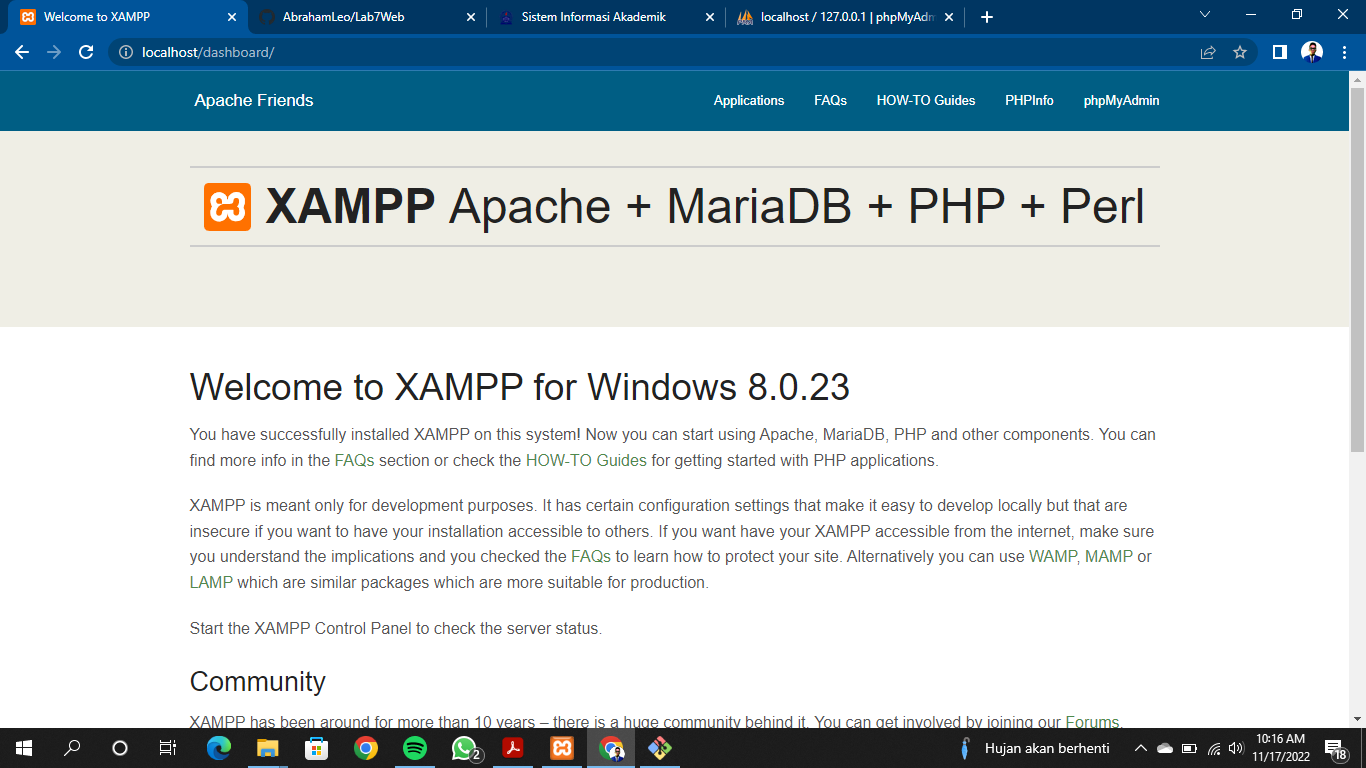1366x768 pixels.
Task: Open Microsoft Store from taskbar
Action: pyautogui.click(x=317, y=748)
